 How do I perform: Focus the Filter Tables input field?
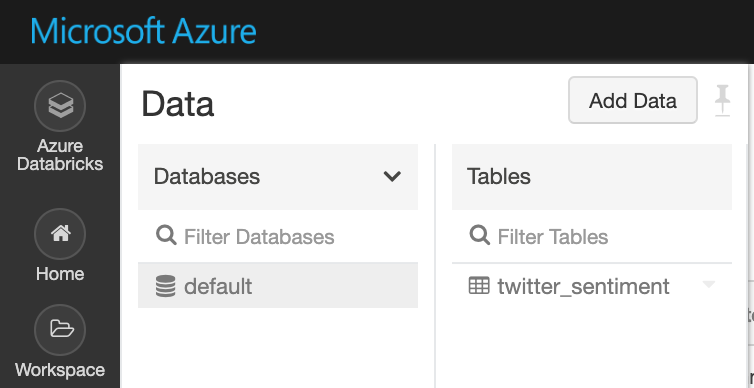[x=592, y=237]
